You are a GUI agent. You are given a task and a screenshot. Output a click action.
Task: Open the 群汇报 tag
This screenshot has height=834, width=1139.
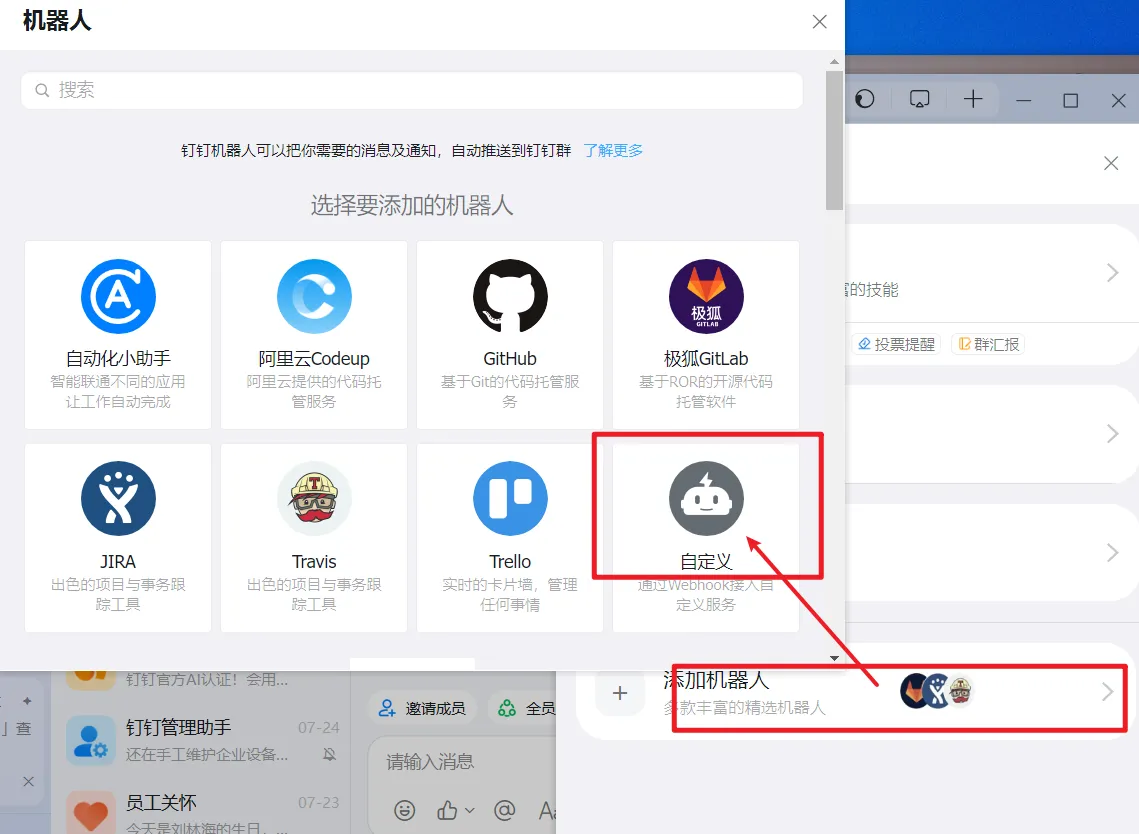[x=988, y=344]
